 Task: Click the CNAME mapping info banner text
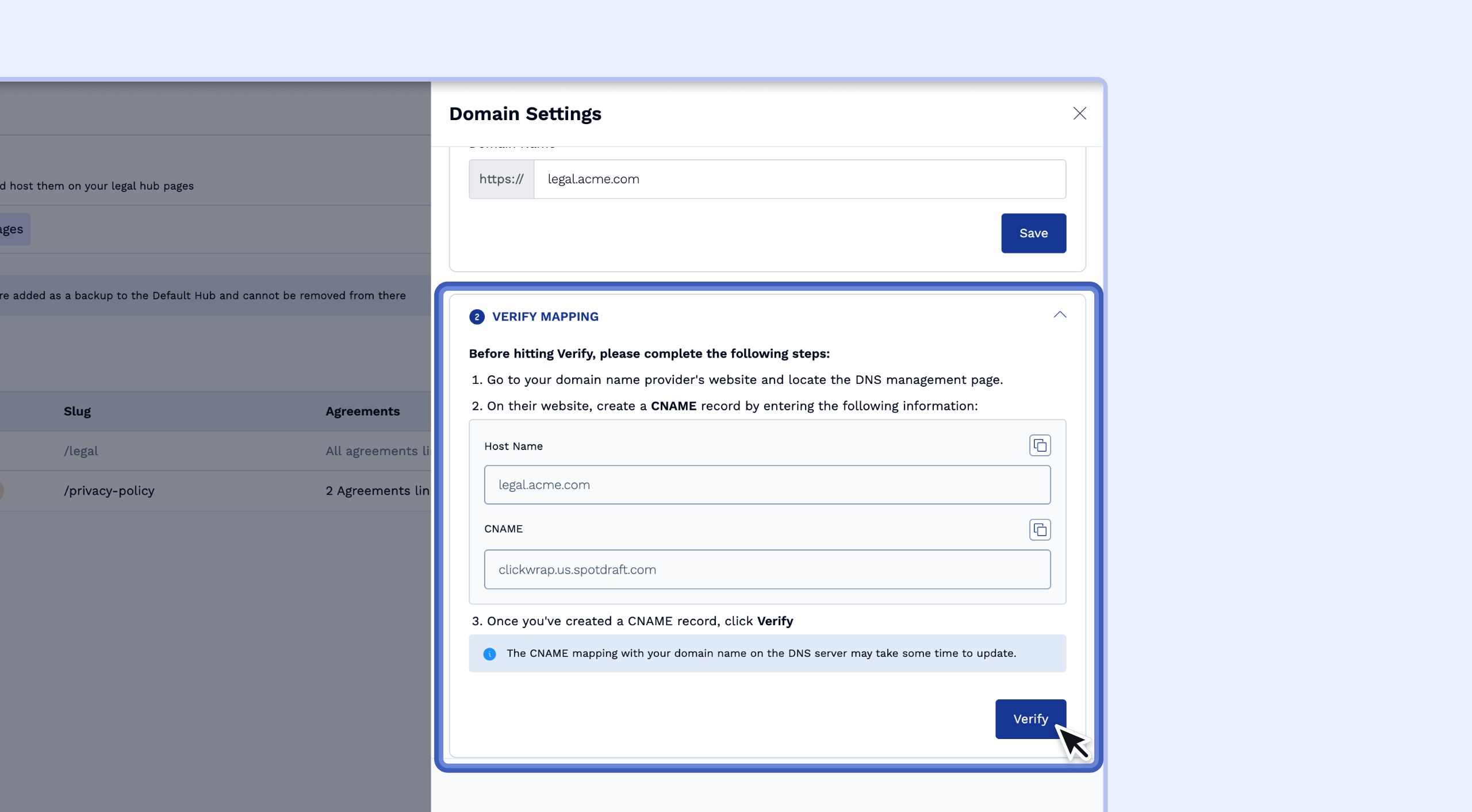pos(761,653)
